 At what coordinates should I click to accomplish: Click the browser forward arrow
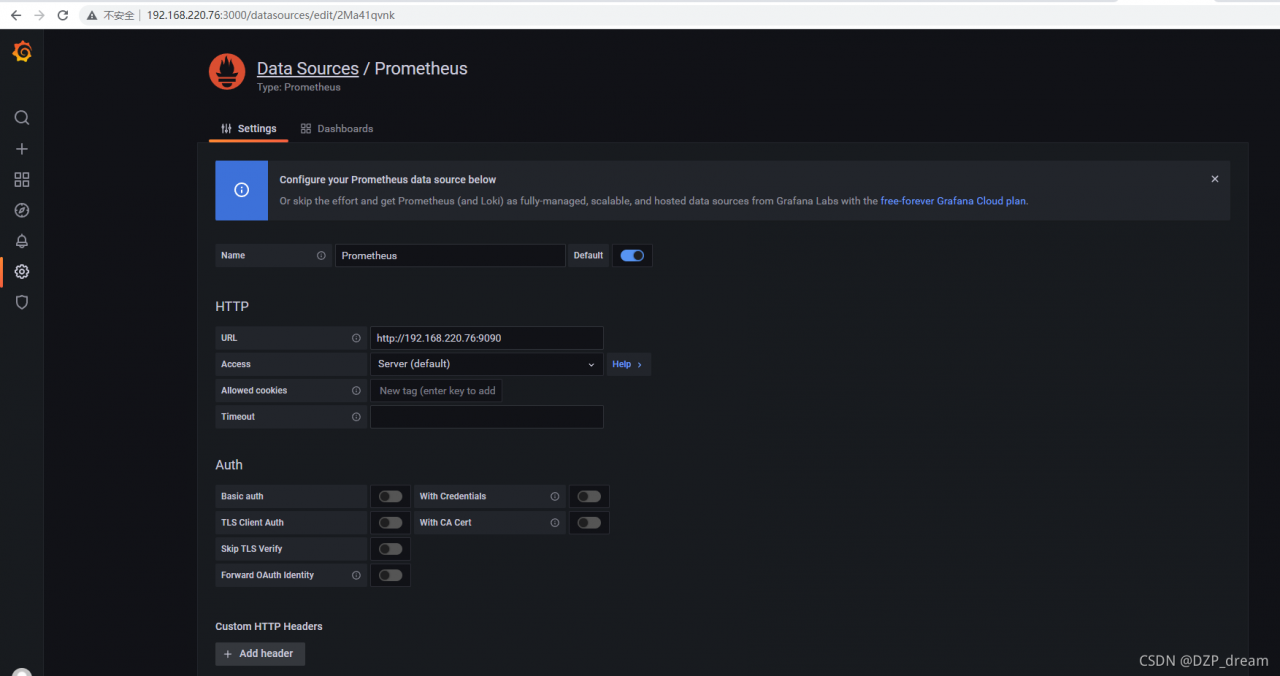click(x=39, y=15)
